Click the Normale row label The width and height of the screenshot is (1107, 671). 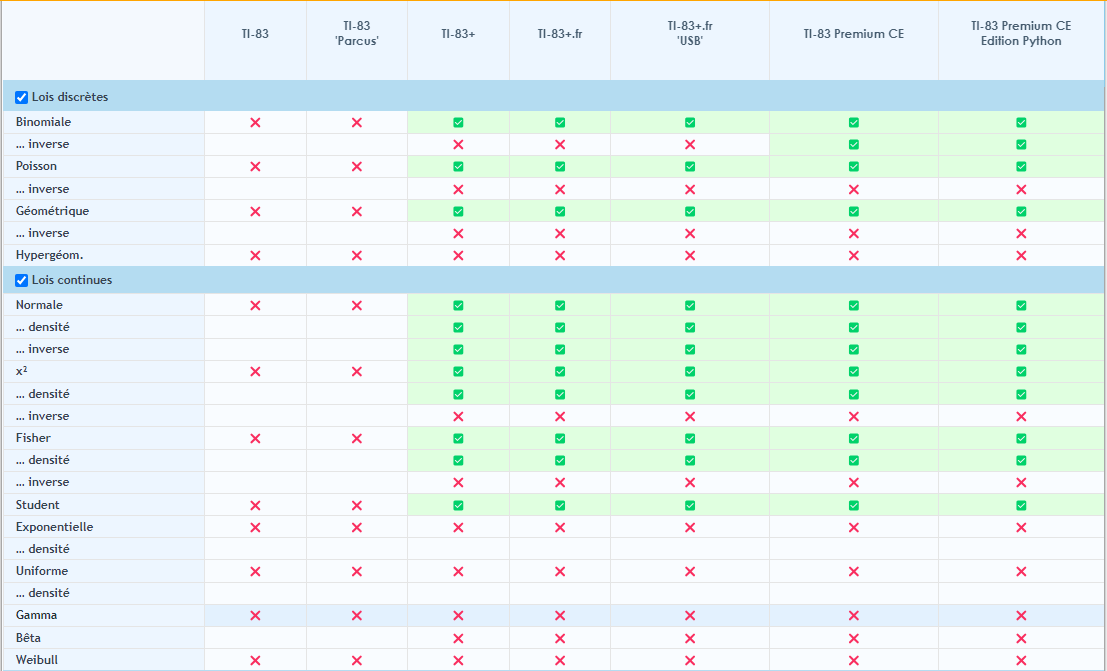[40, 305]
